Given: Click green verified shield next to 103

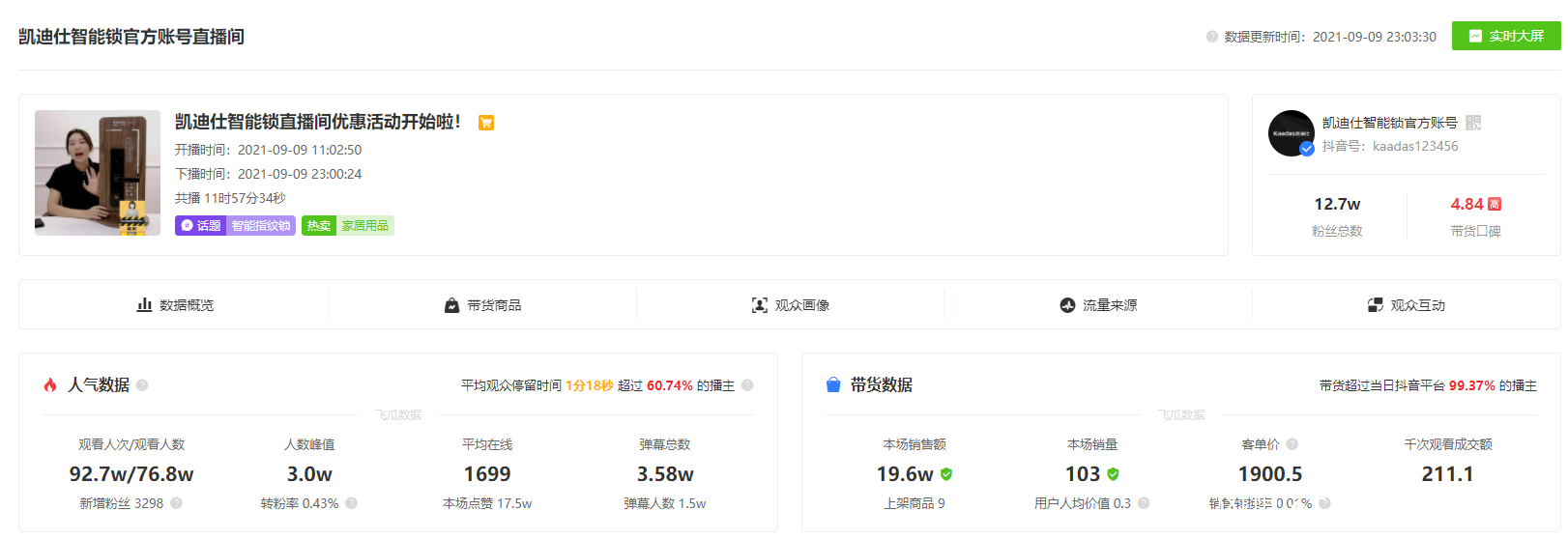Looking at the screenshot, I should [1113, 474].
